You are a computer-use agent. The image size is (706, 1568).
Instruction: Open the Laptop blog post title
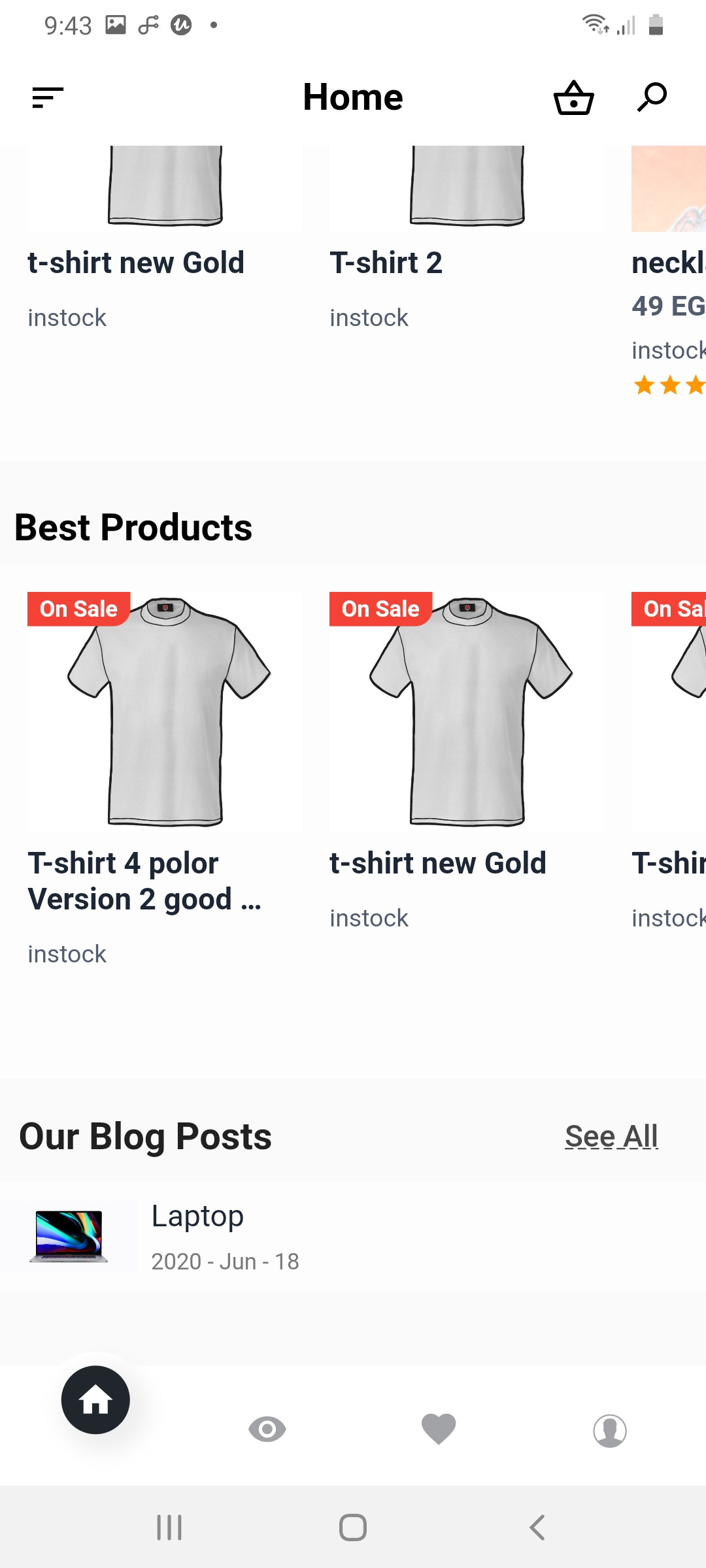coord(197,1216)
